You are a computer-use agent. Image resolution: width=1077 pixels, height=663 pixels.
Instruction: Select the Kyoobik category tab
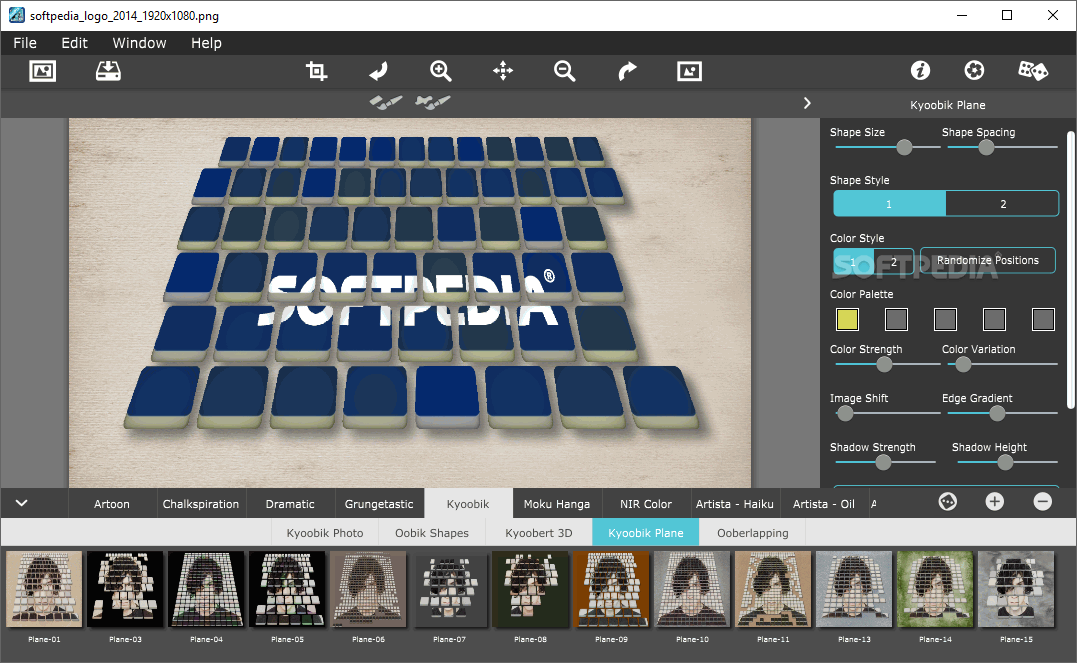tap(468, 504)
